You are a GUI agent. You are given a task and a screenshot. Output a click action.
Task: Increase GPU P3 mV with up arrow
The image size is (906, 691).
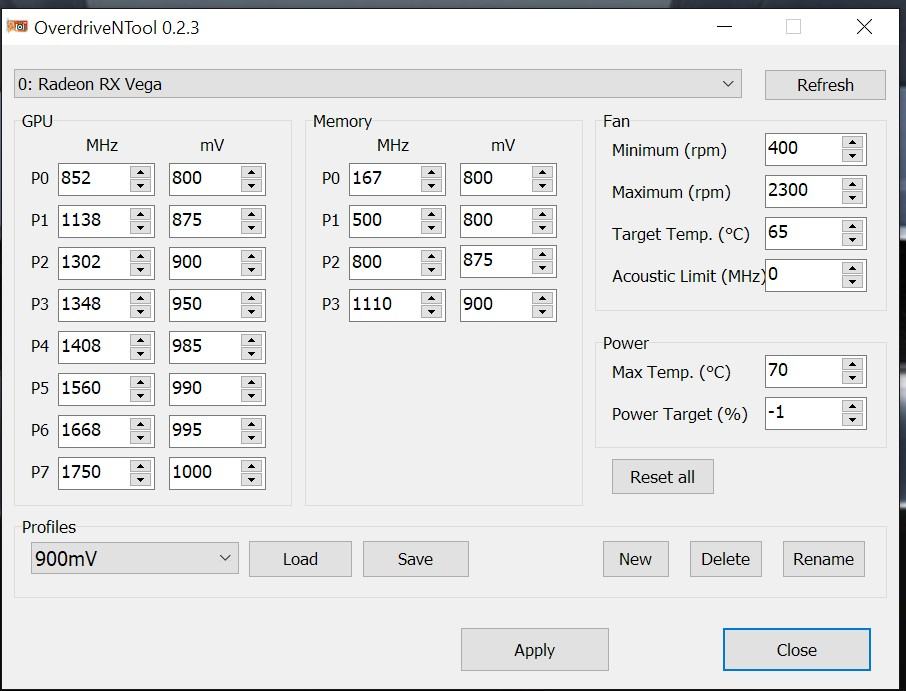point(251,298)
